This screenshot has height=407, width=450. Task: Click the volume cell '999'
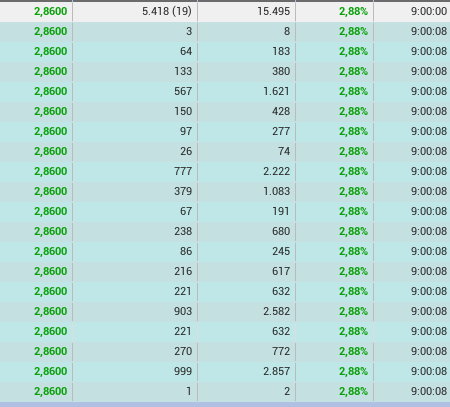pyautogui.click(x=135, y=371)
